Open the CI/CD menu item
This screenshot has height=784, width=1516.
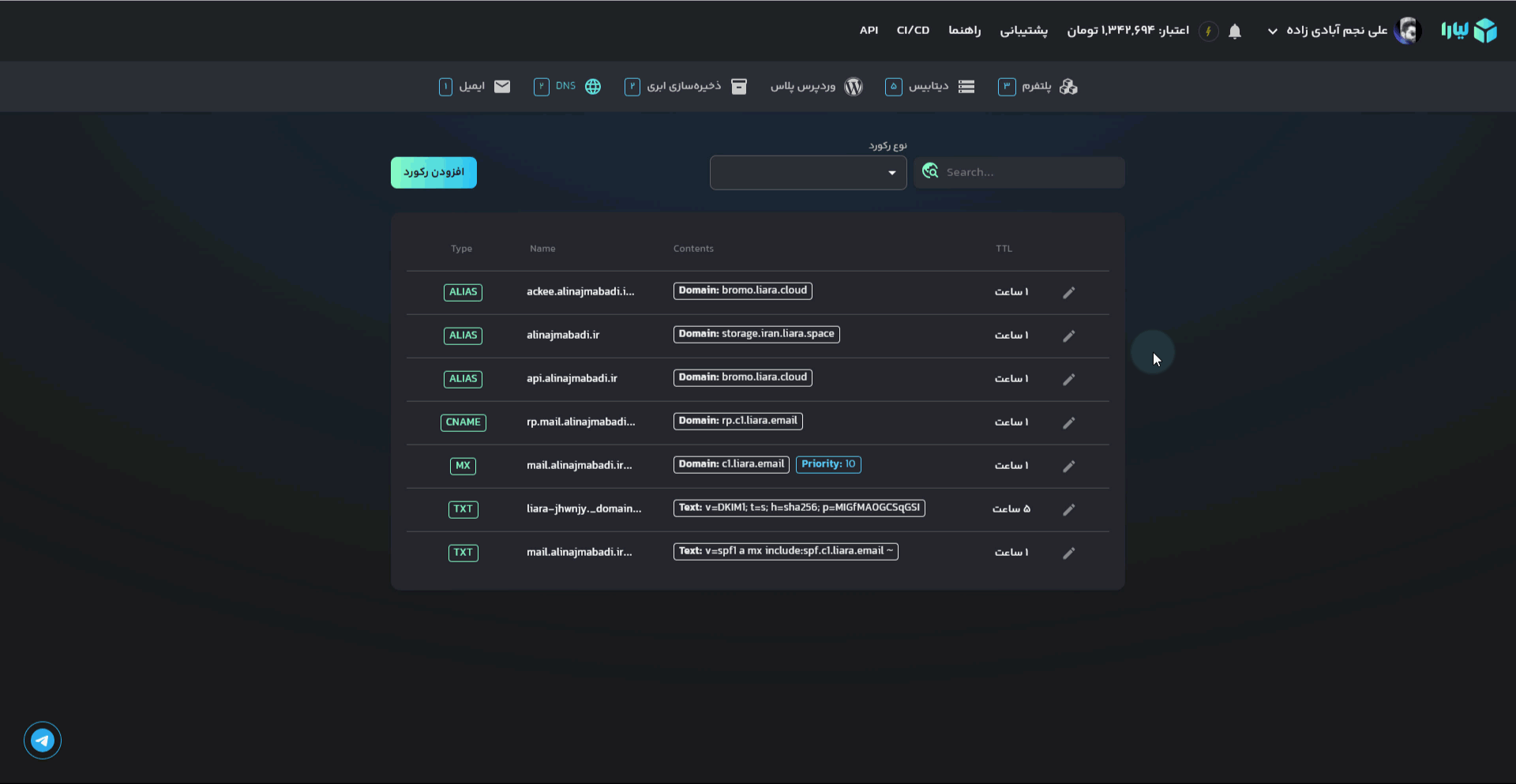click(x=913, y=30)
